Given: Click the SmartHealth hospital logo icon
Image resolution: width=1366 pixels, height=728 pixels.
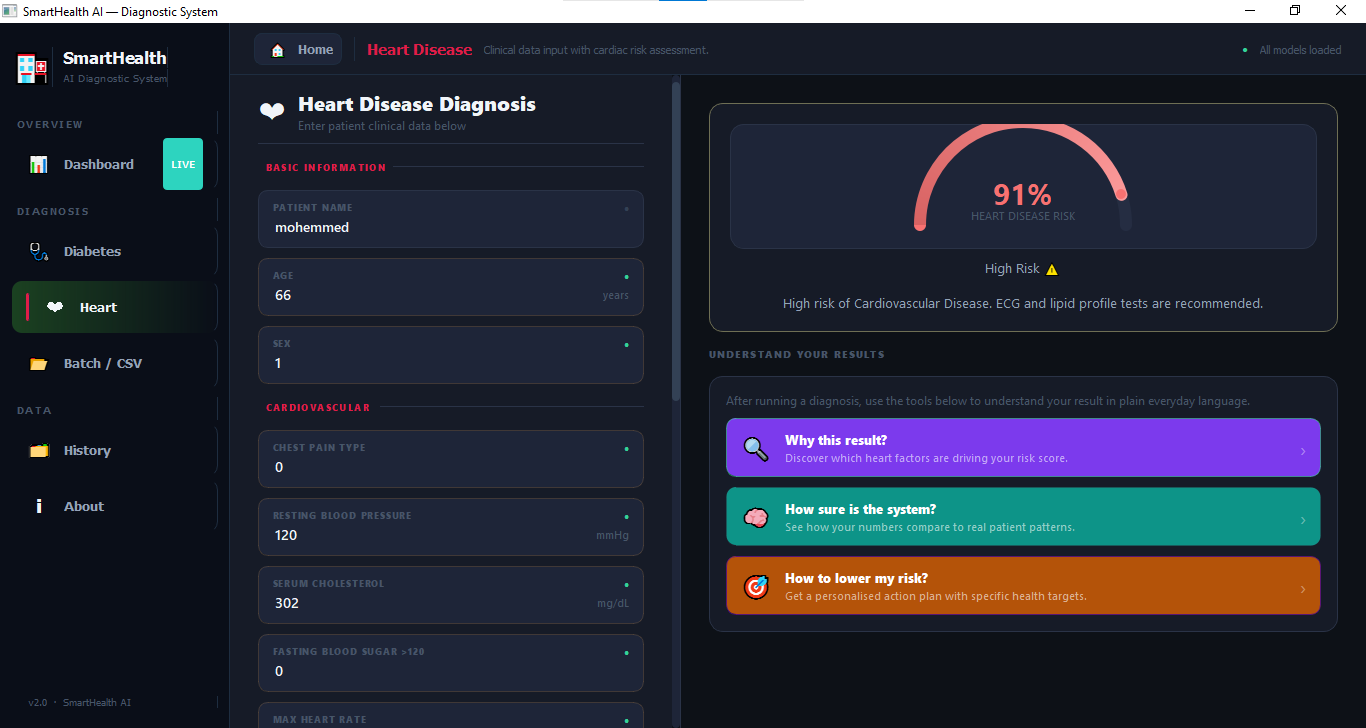Looking at the screenshot, I should tap(32, 68).
